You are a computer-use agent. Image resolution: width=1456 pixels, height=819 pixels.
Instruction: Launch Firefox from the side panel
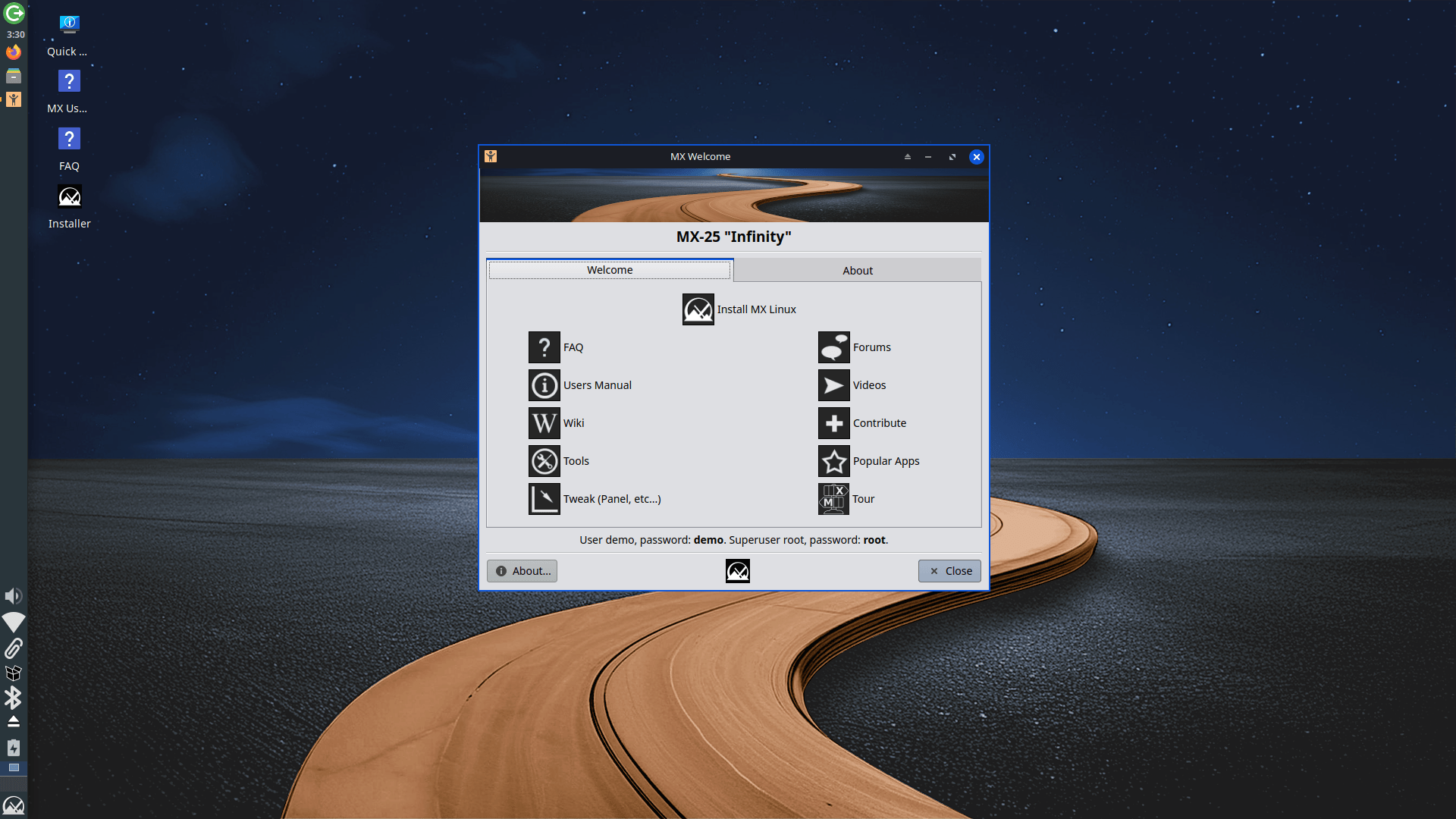(14, 52)
